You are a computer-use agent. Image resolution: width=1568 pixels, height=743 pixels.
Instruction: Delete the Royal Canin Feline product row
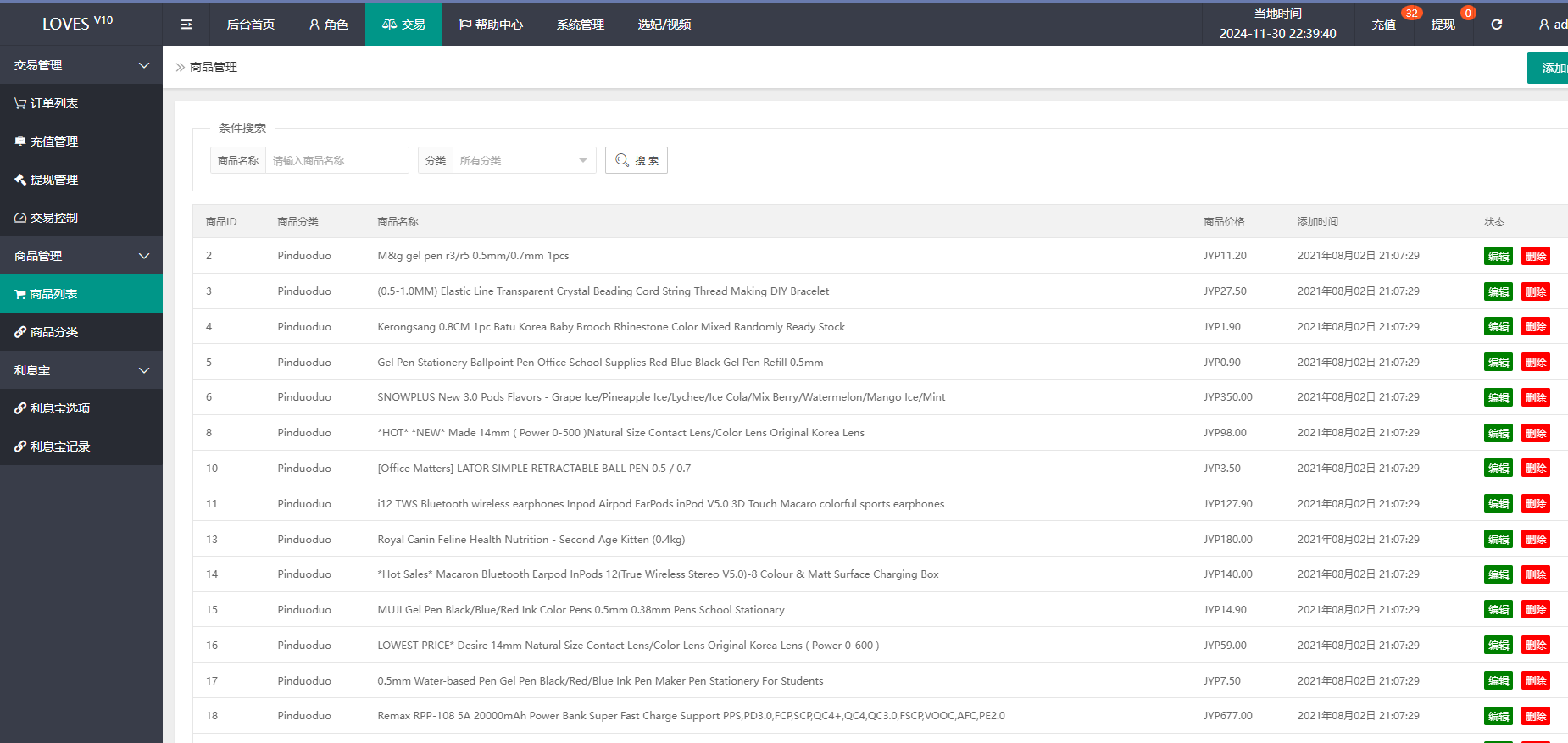pyautogui.click(x=1535, y=540)
